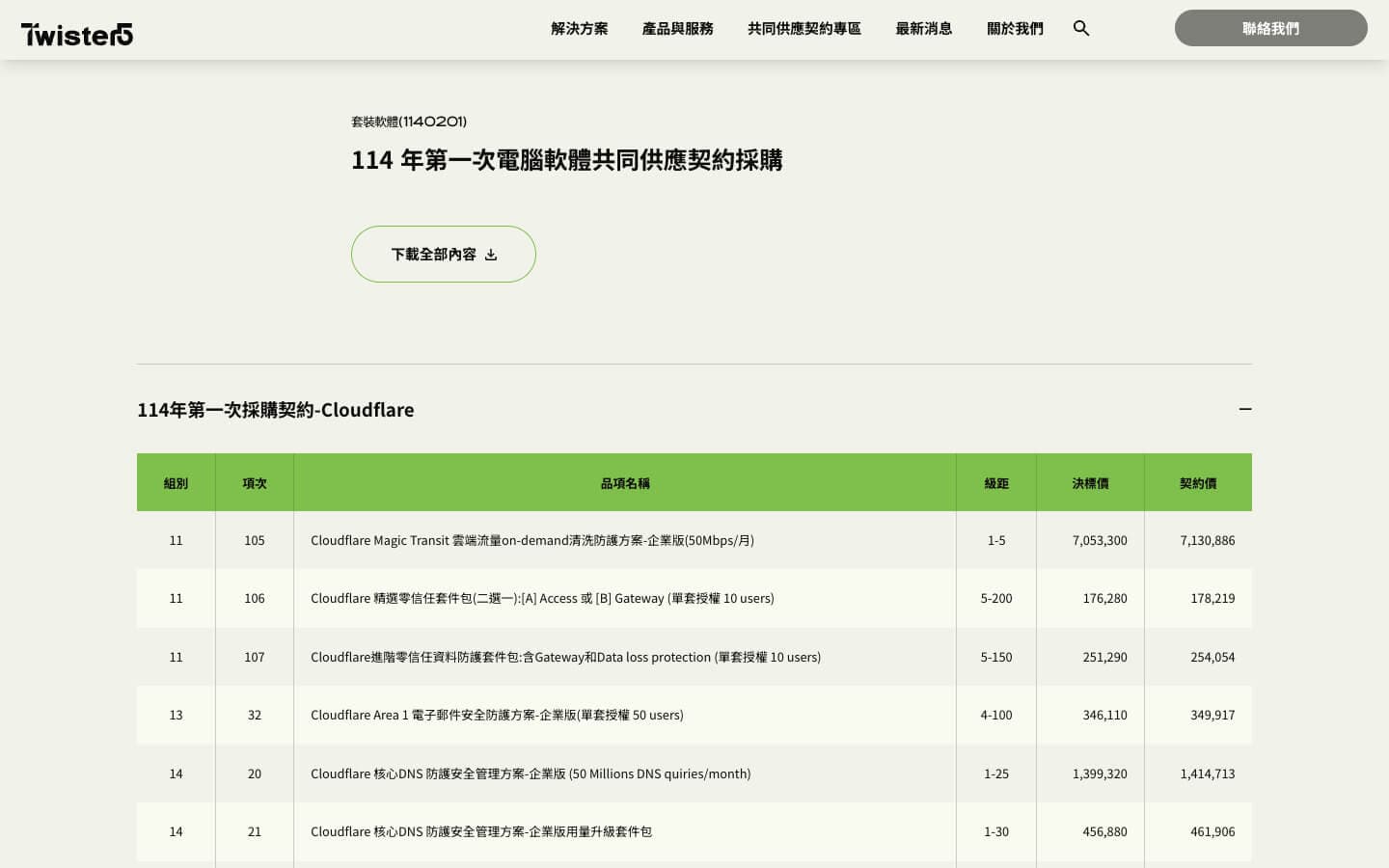Viewport: 1389px width, 868px height.
Task: Click item number 32 cell
Action: tap(255, 715)
